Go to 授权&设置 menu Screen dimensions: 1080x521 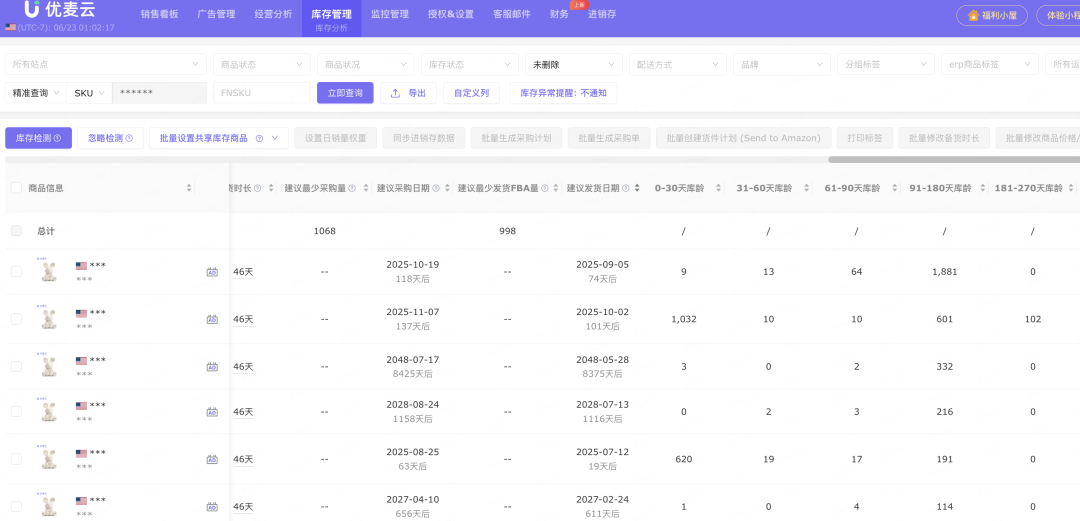coord(450,14)
